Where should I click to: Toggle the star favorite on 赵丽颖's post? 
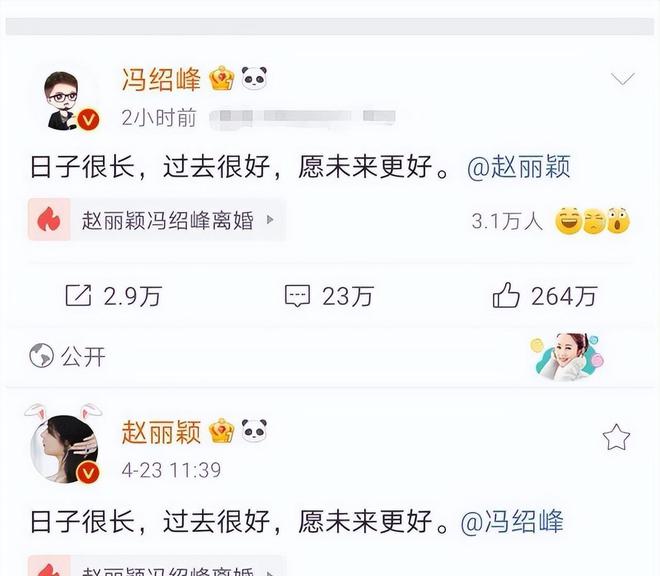pos(616,437)
